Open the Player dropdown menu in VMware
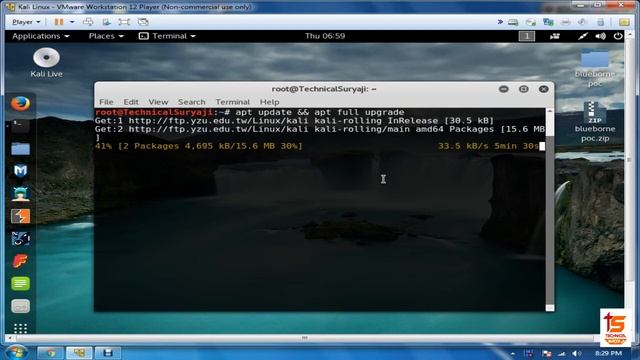The width and height of the screenshot is (640, 360). (26, 22)
